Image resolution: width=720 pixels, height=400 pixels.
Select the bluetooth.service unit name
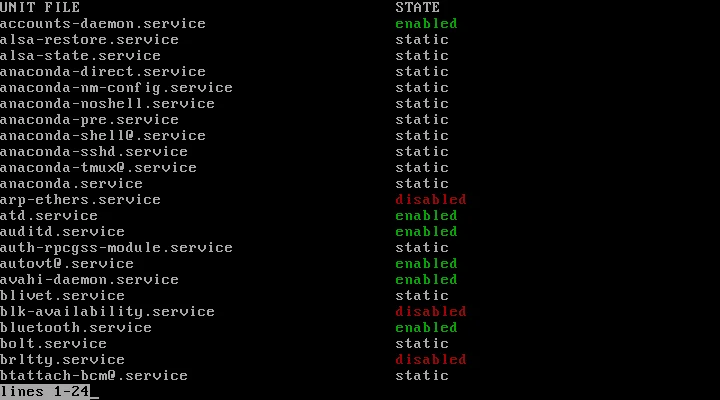[76, 328]
